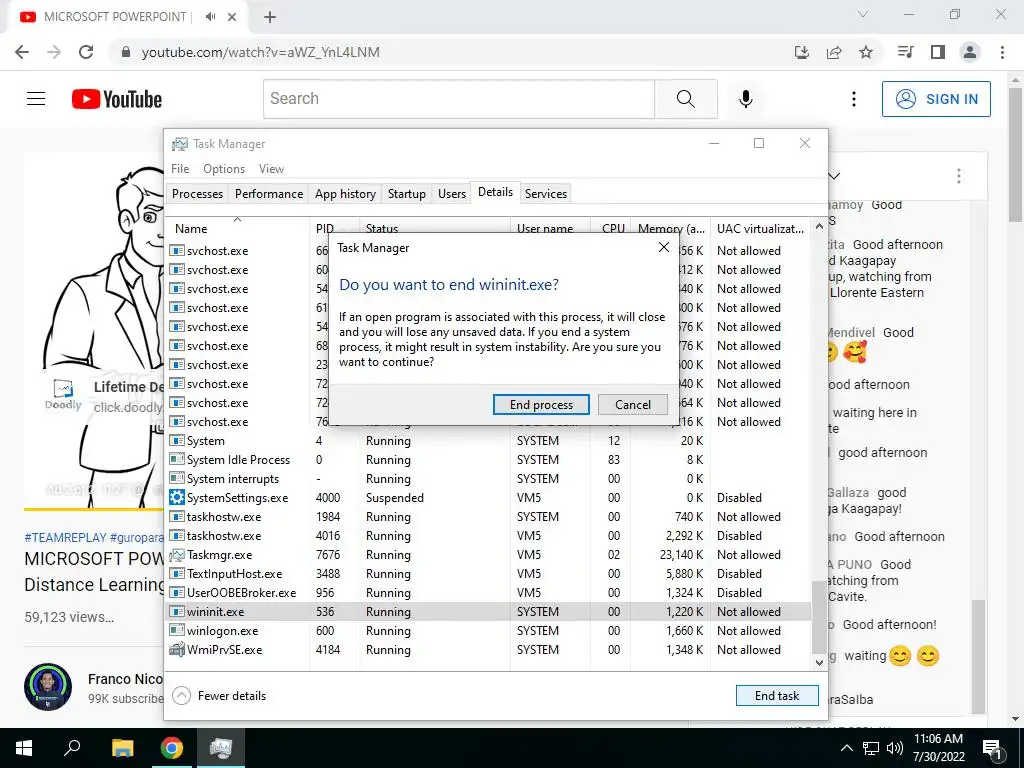Image resolution: width=1024 pixels, height=768 pixels.
Task: Click the #TEAMREPLAY hashtag link
Action: pyautogui.click(x=65, y=537)
